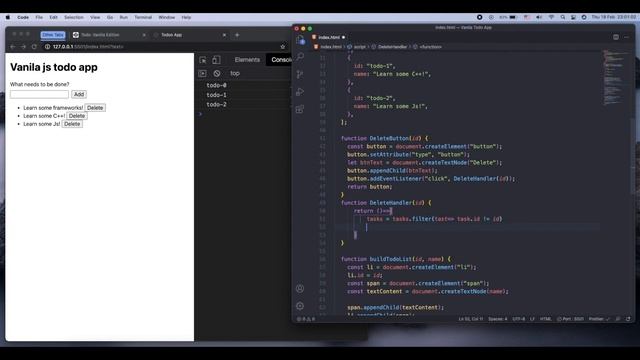Split the VS Code editor layout
This screenshot has width=640, height=360.
tap(616, 37)
